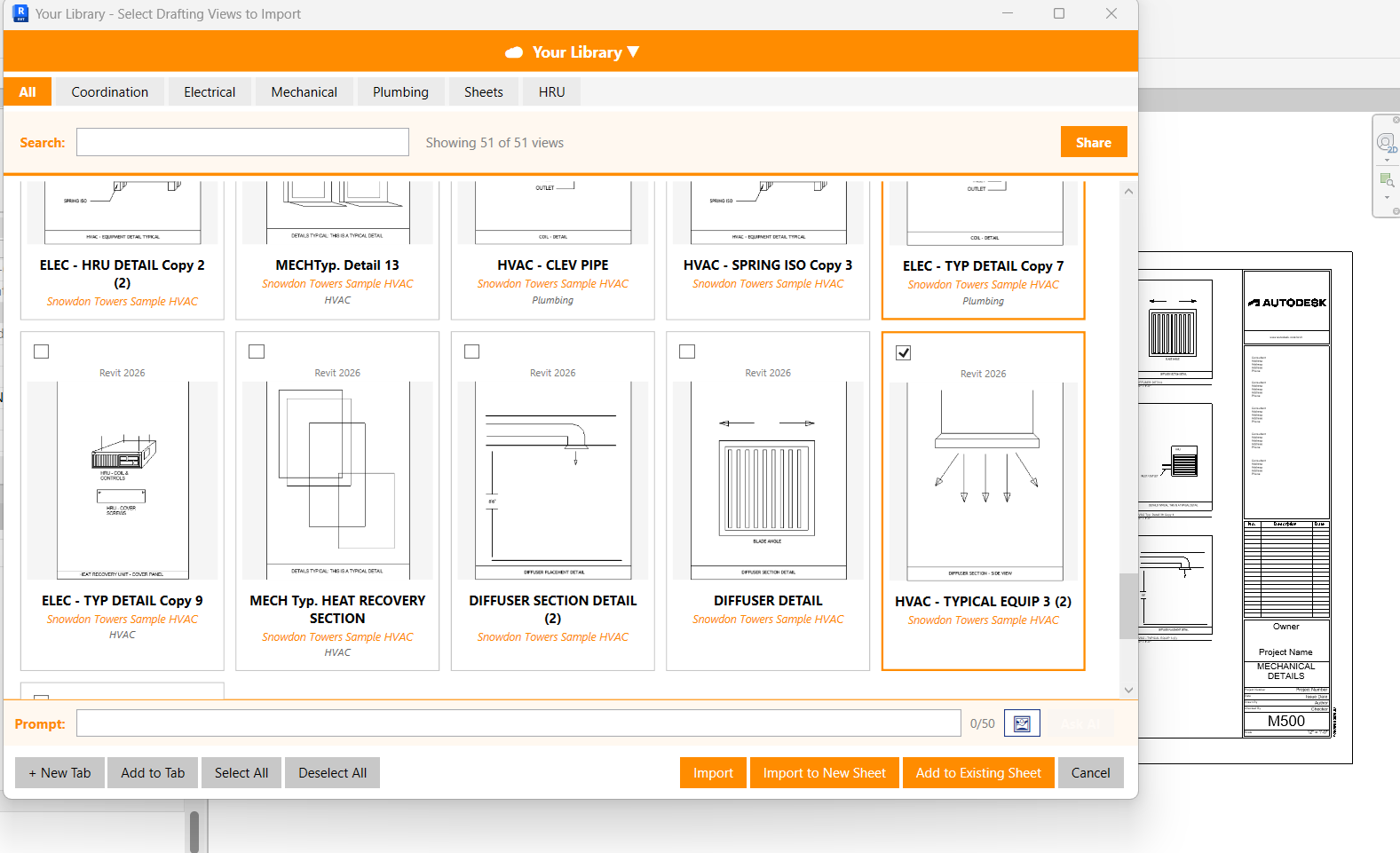
Task: Select the MECHTyp. Detail 13 thumbnail
Action: tap(337, 213)
